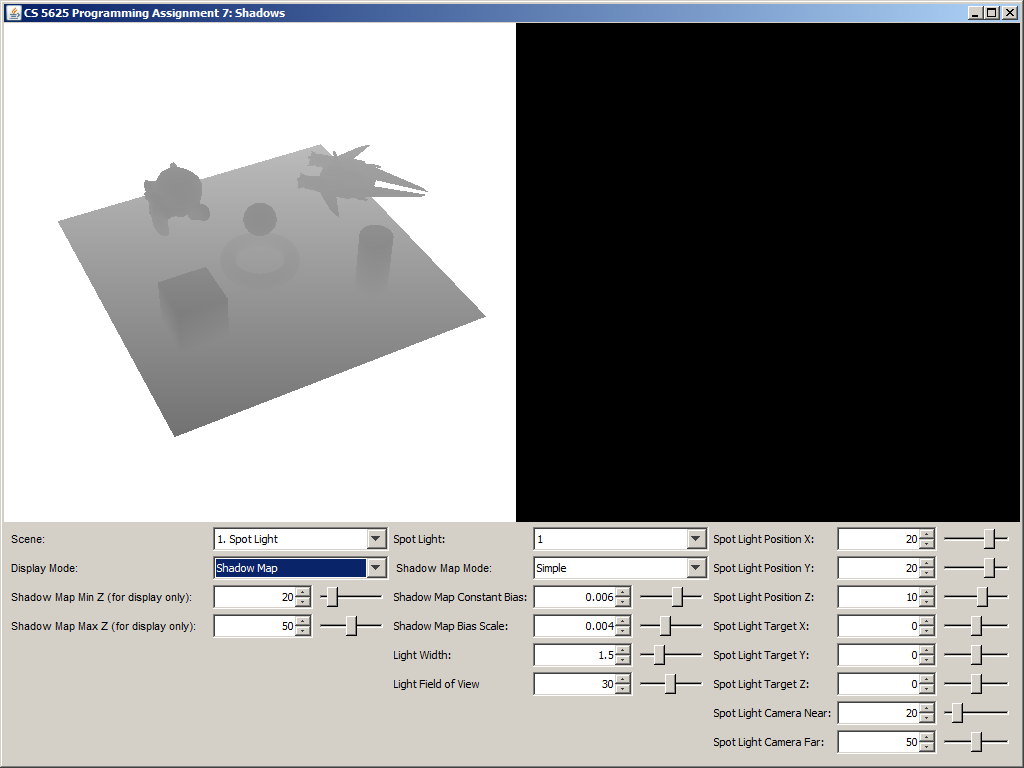The width and height of the screenshot is (1024, 768).
Task: Click the shadow map render viewport
Action: (260, 272)
